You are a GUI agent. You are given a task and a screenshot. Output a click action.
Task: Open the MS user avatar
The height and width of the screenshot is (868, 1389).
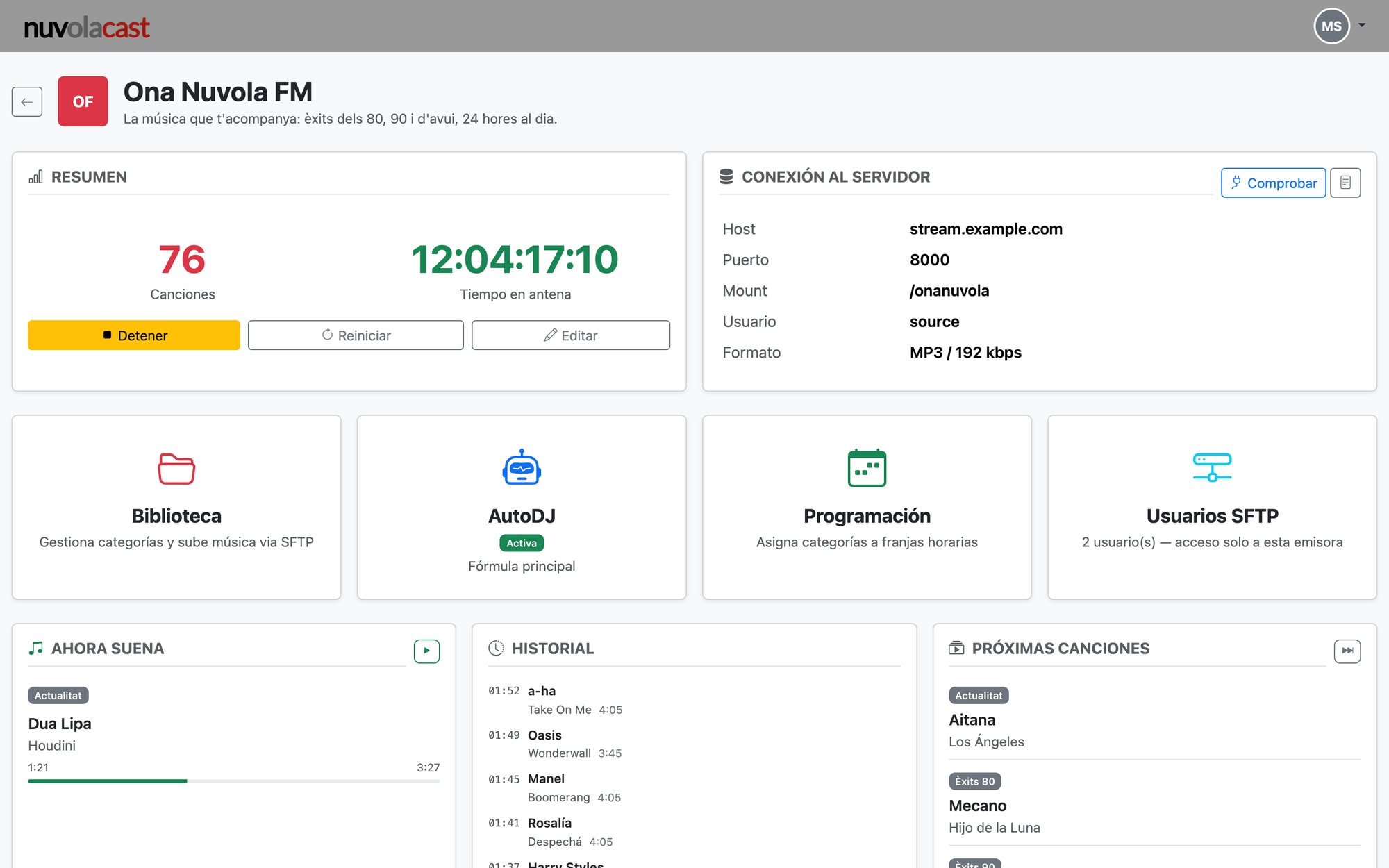[x=1331, y=26]
